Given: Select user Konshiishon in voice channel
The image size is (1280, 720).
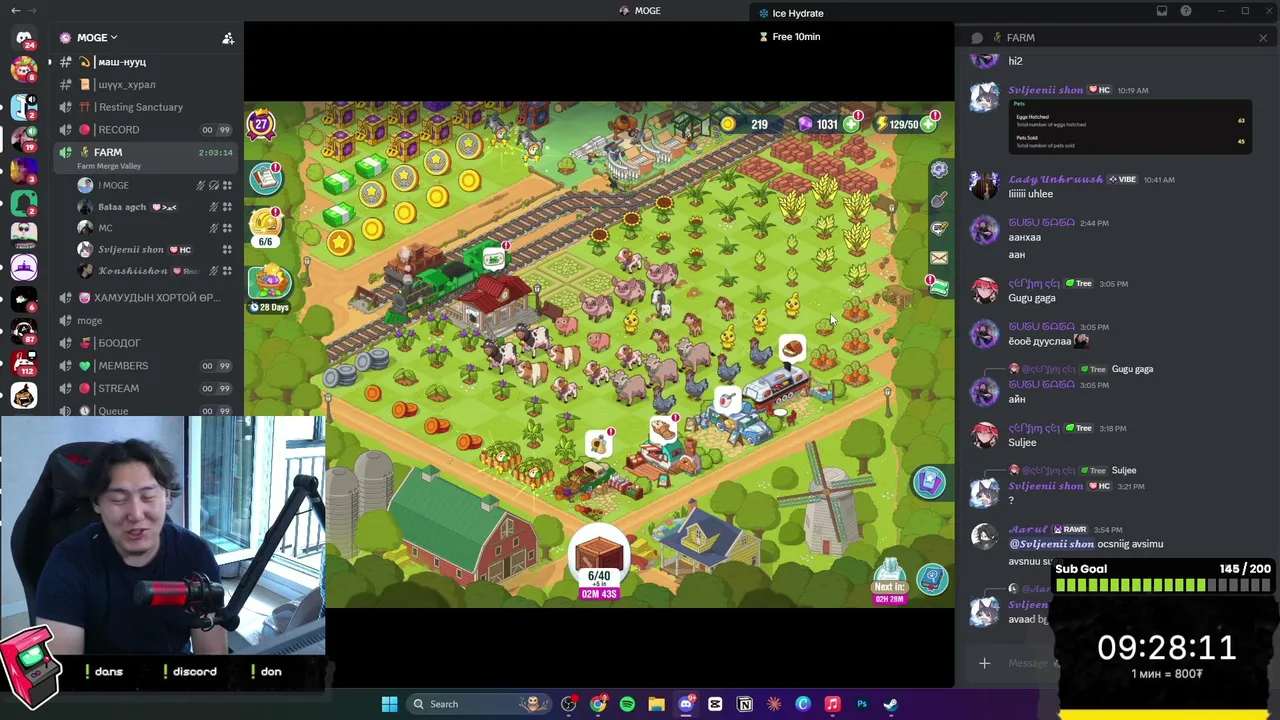Looking at the screenshot, I should (x=155, y=271).
